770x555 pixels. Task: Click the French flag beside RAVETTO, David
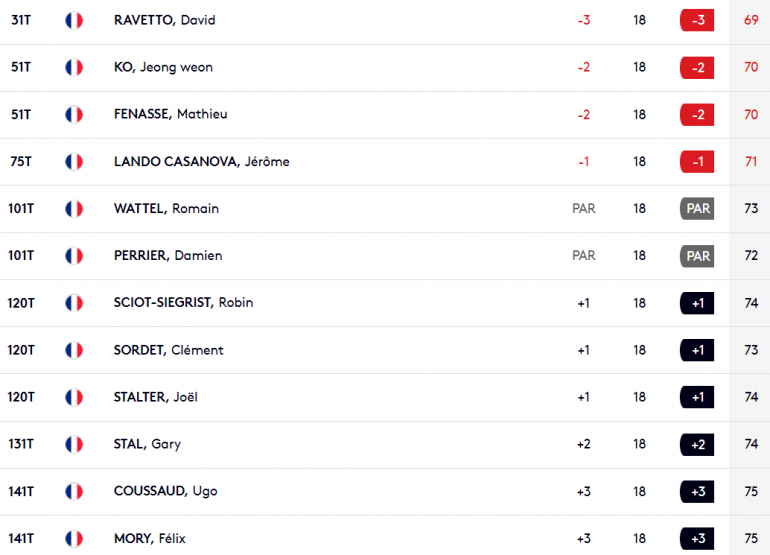[x=74, y=21]
